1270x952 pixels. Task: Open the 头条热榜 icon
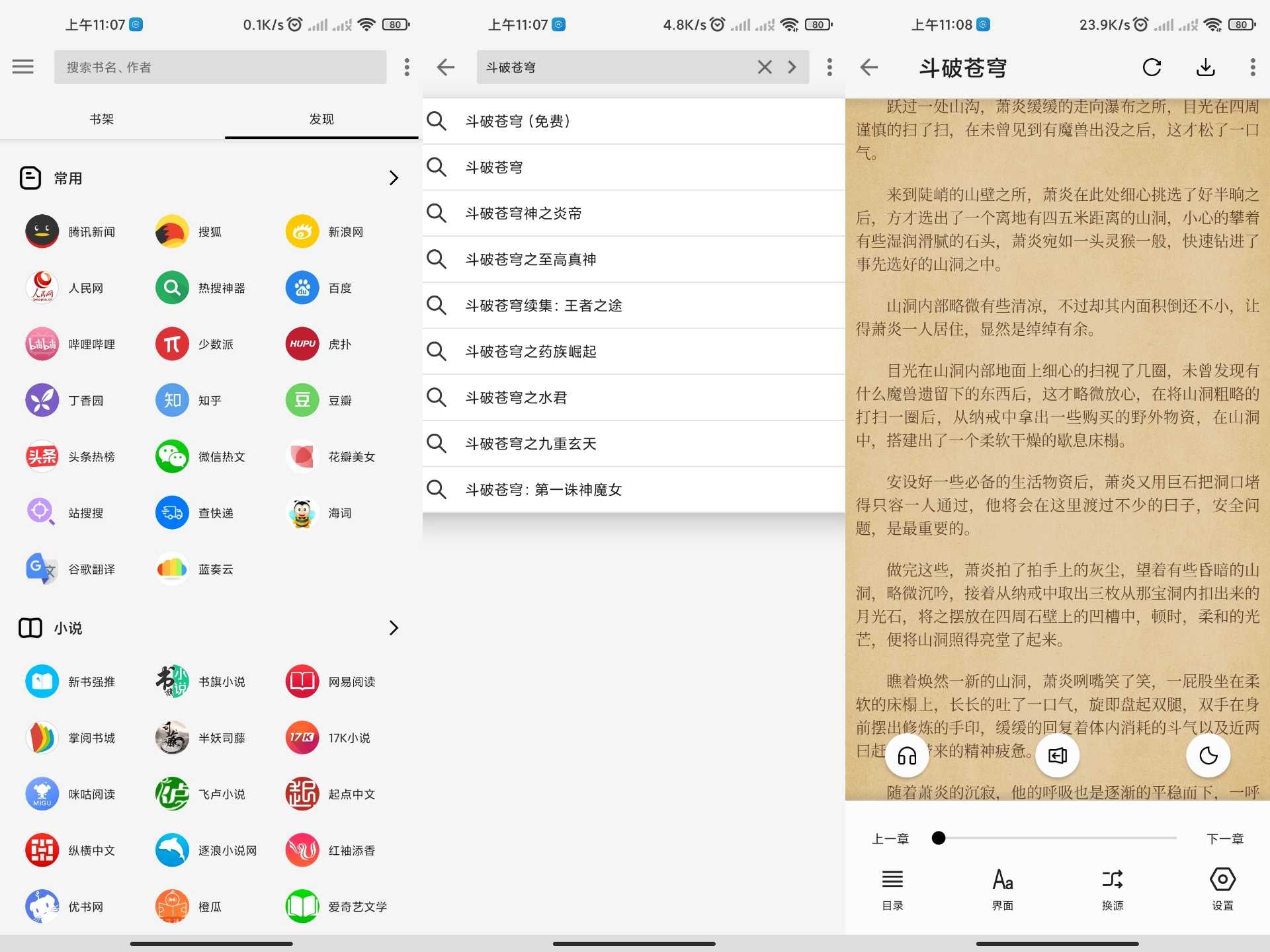click(42, 457)
